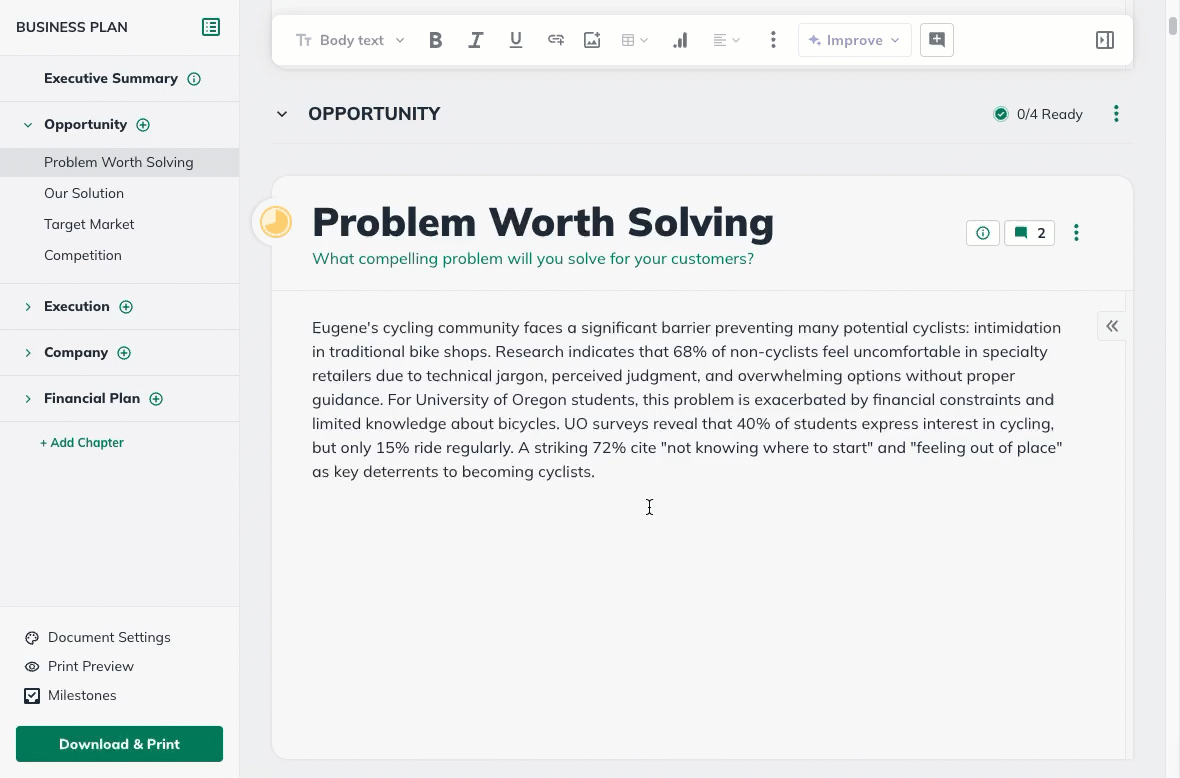Select Our Solution in sidebar

[x=84, y=193]
